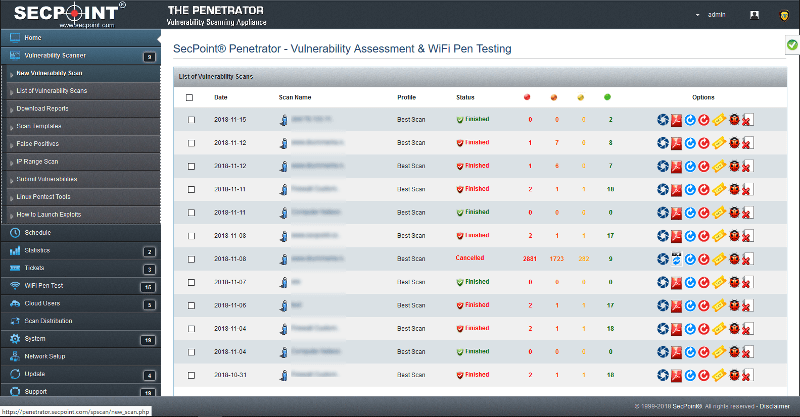Click the Date column header

pos(221,97)
